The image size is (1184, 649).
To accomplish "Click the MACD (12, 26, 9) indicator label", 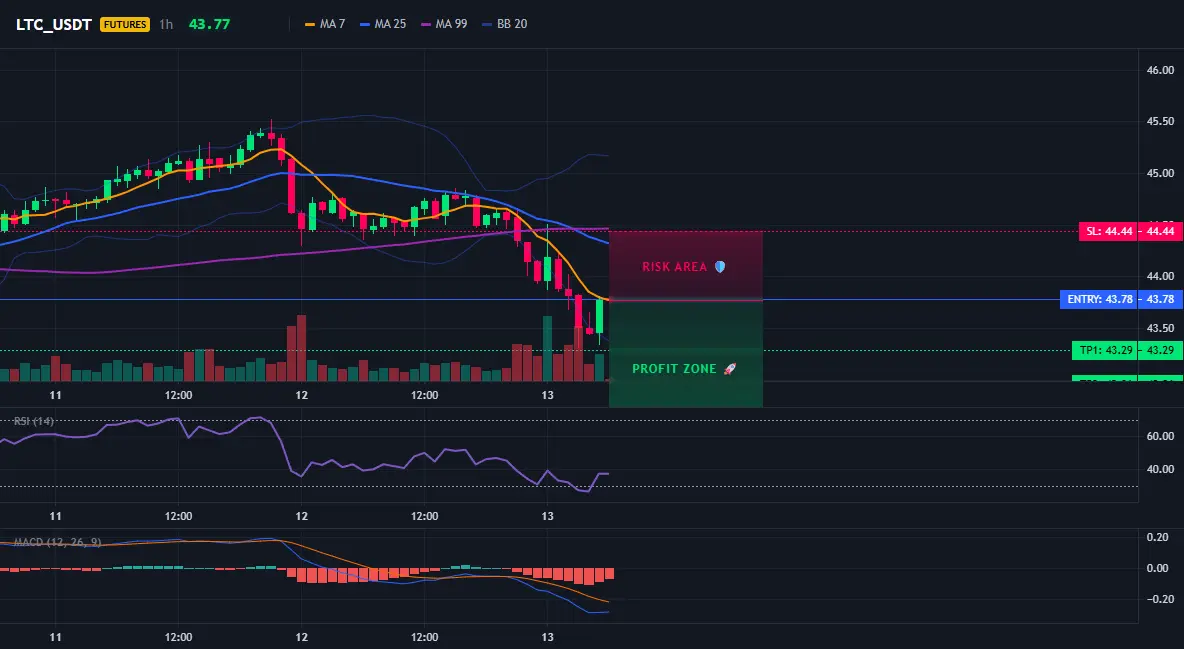I will [57, 542].
